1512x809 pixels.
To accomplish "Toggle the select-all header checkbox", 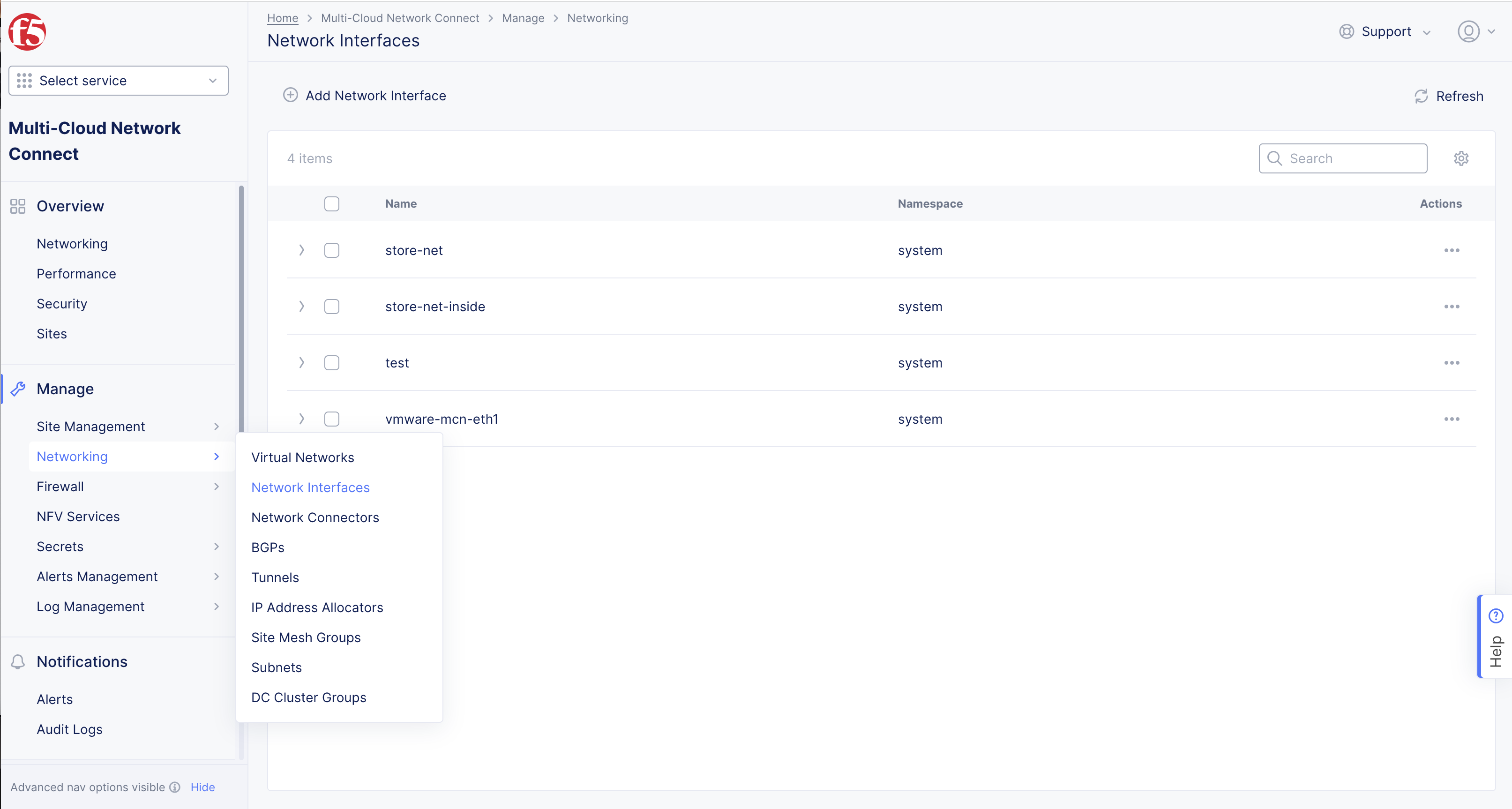I will [x=332, y=204].
